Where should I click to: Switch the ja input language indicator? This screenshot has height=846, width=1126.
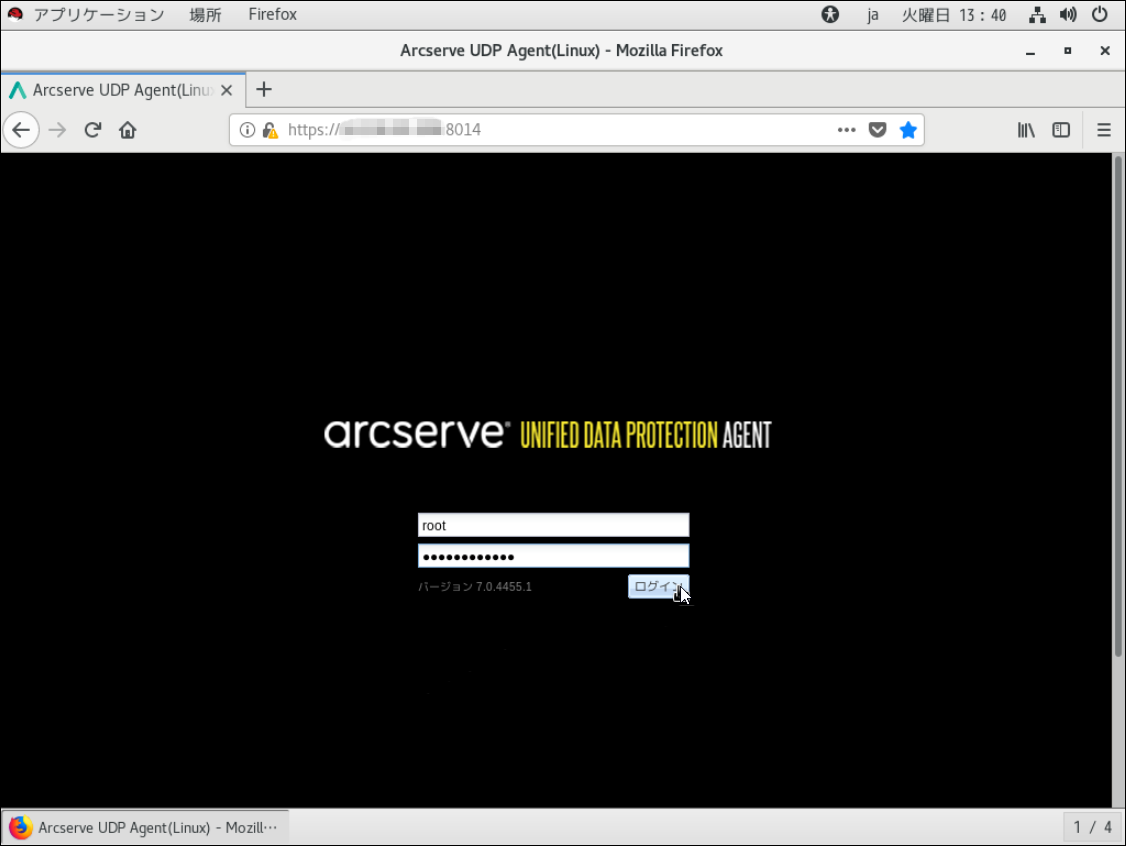click(x=873, y=14)
